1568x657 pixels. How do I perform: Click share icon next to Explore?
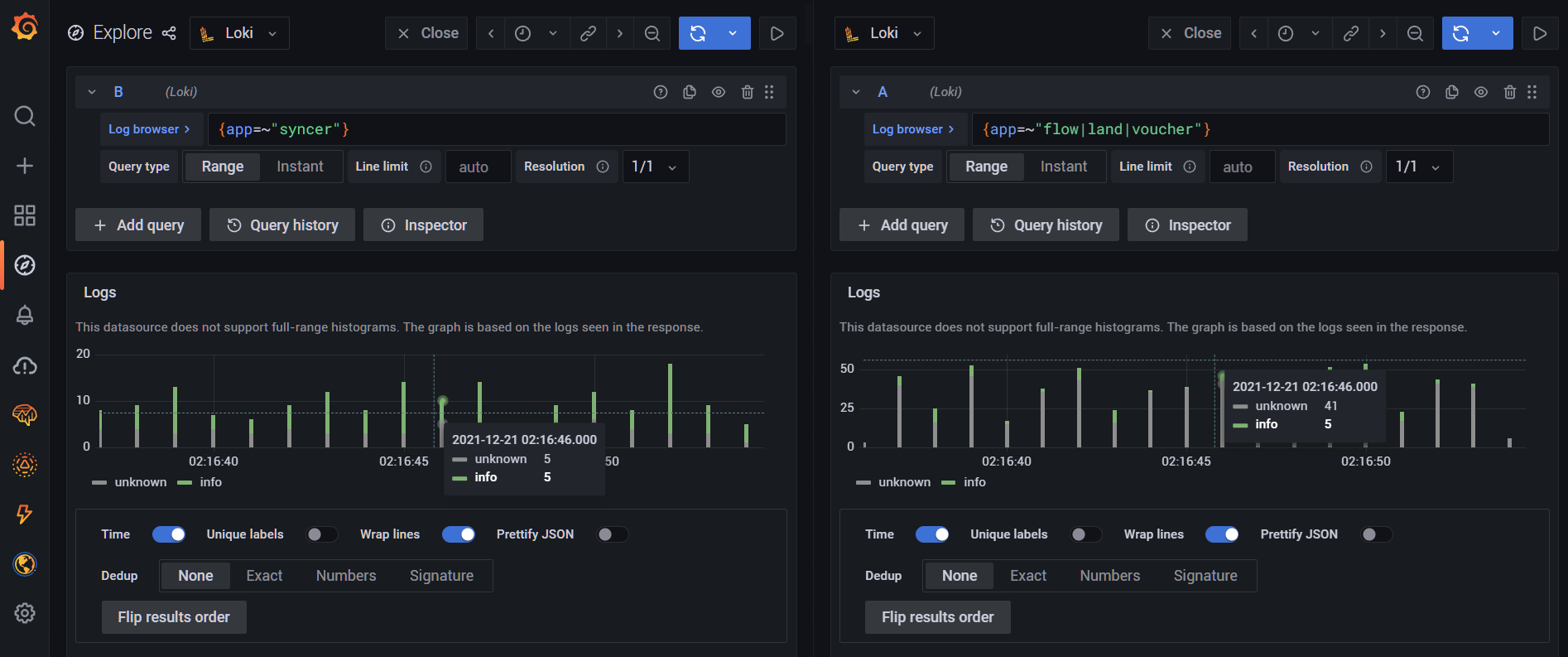tap(169, 33)
